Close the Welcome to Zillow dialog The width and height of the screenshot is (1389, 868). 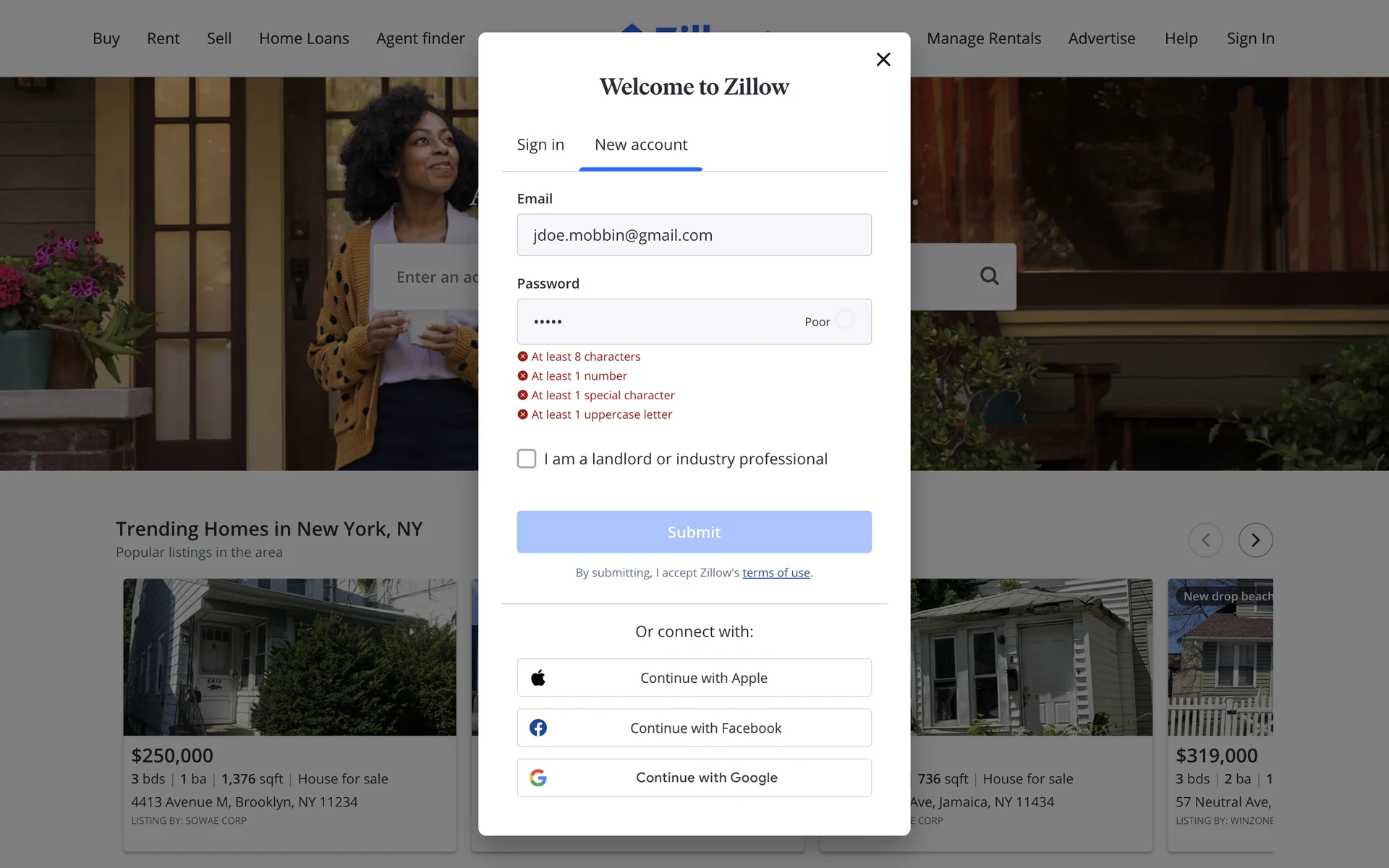[883, 59]
